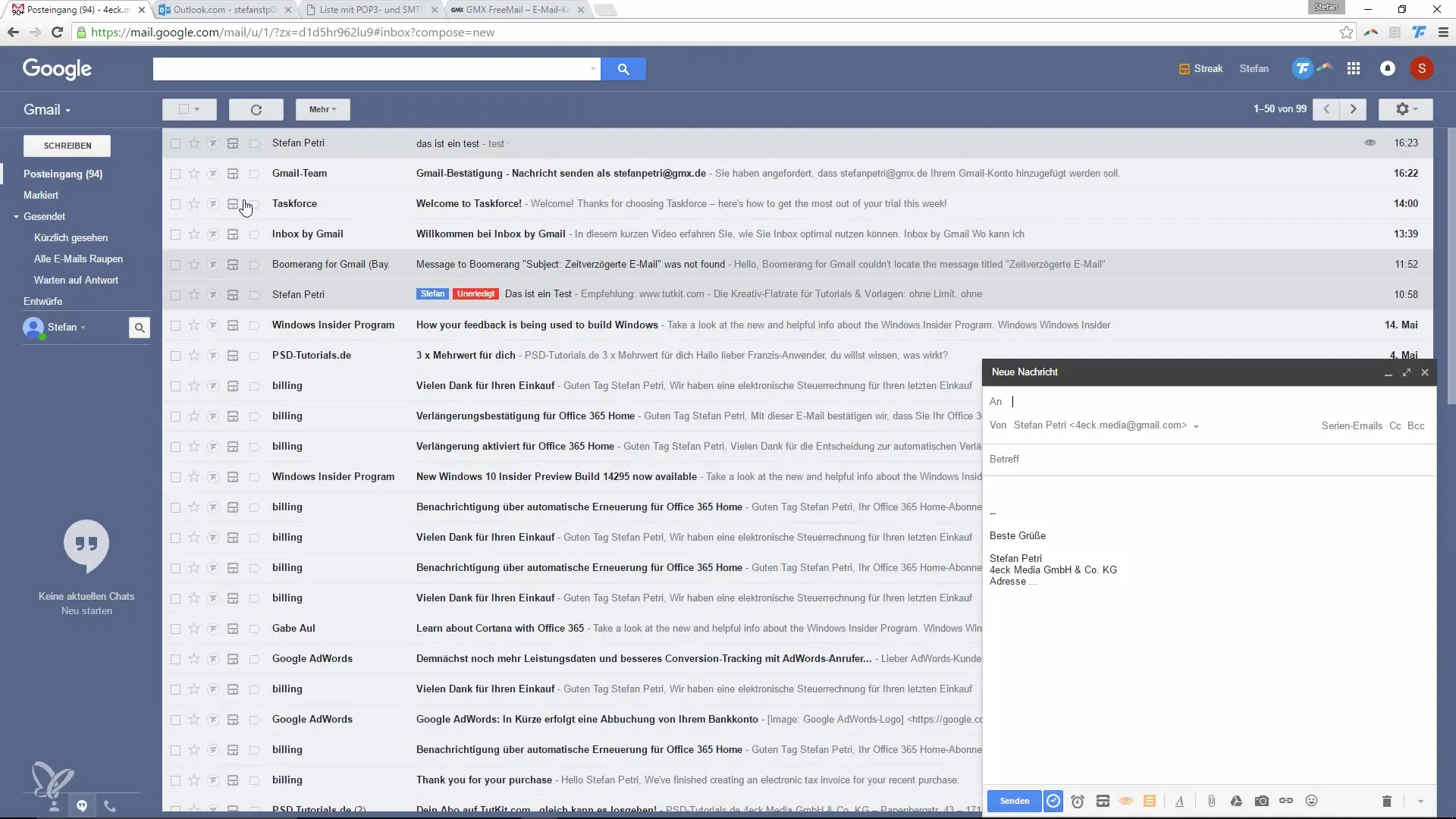
Task: Open Hangouts phone calls icon
Action: click(x=110, y=806)
